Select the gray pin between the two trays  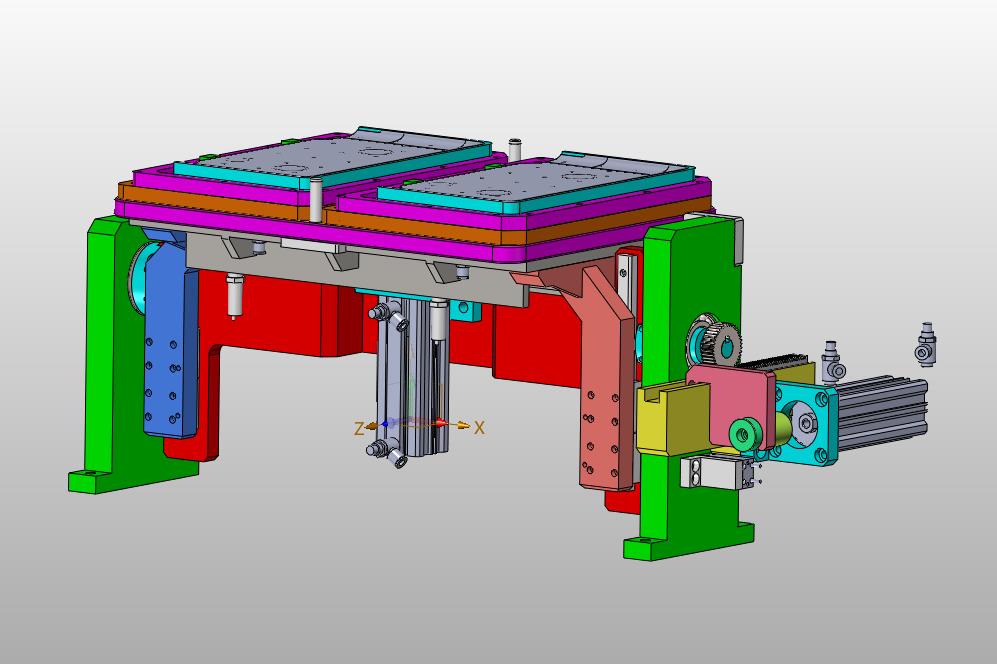point(315,201)
